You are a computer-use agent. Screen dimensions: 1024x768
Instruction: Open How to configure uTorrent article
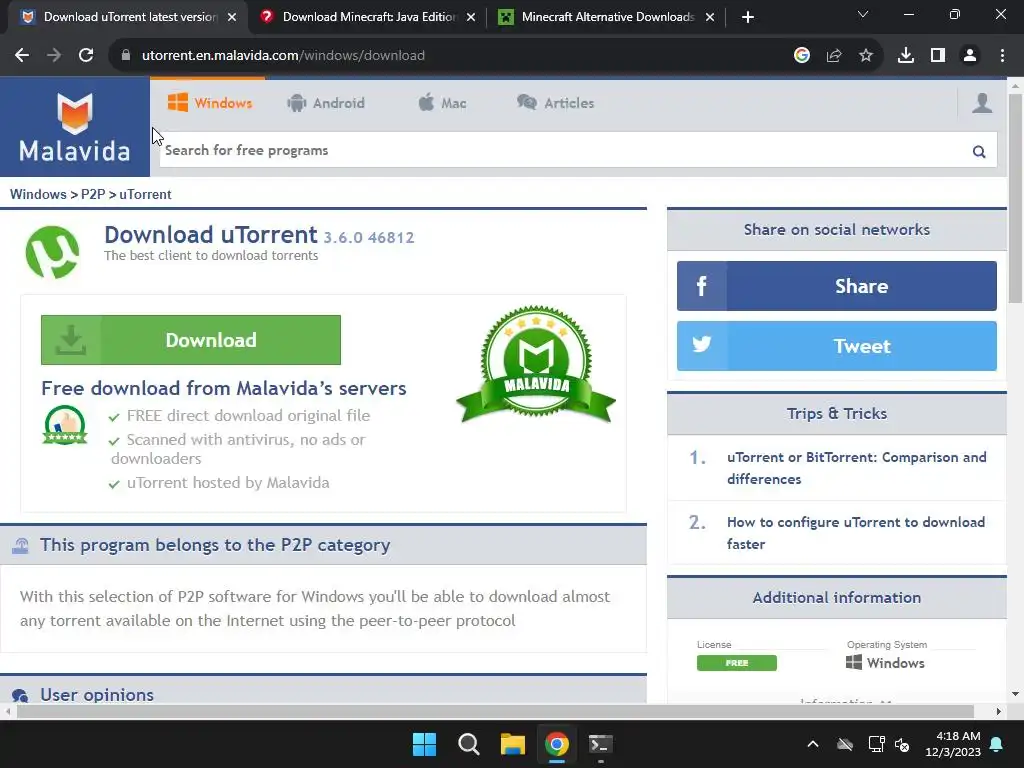click(856, 533)
